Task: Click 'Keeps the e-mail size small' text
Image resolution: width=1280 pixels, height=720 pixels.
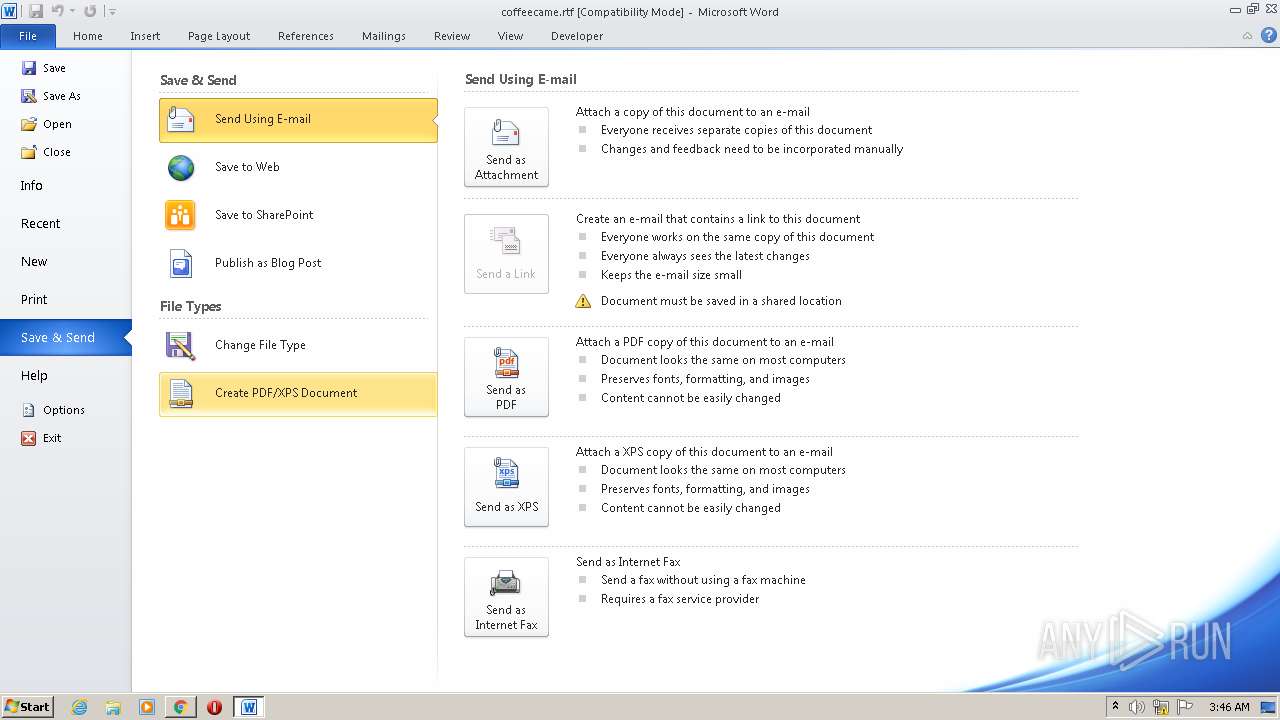Action: (671, 275)
